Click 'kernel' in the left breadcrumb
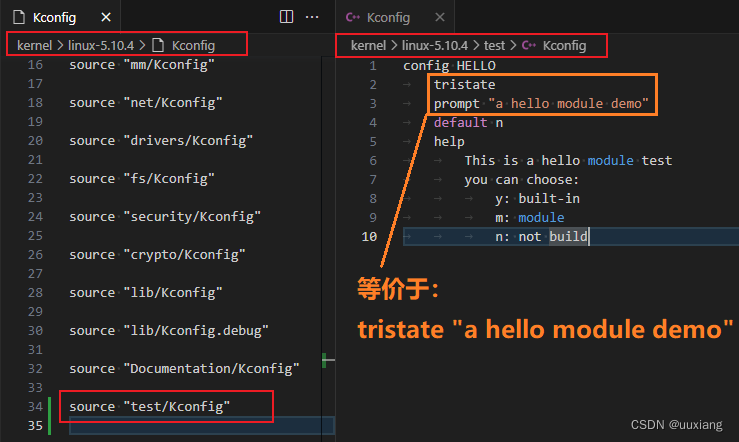Image resolution: width=739 pixels, height=442 pixels. click(x=34, y=45)
